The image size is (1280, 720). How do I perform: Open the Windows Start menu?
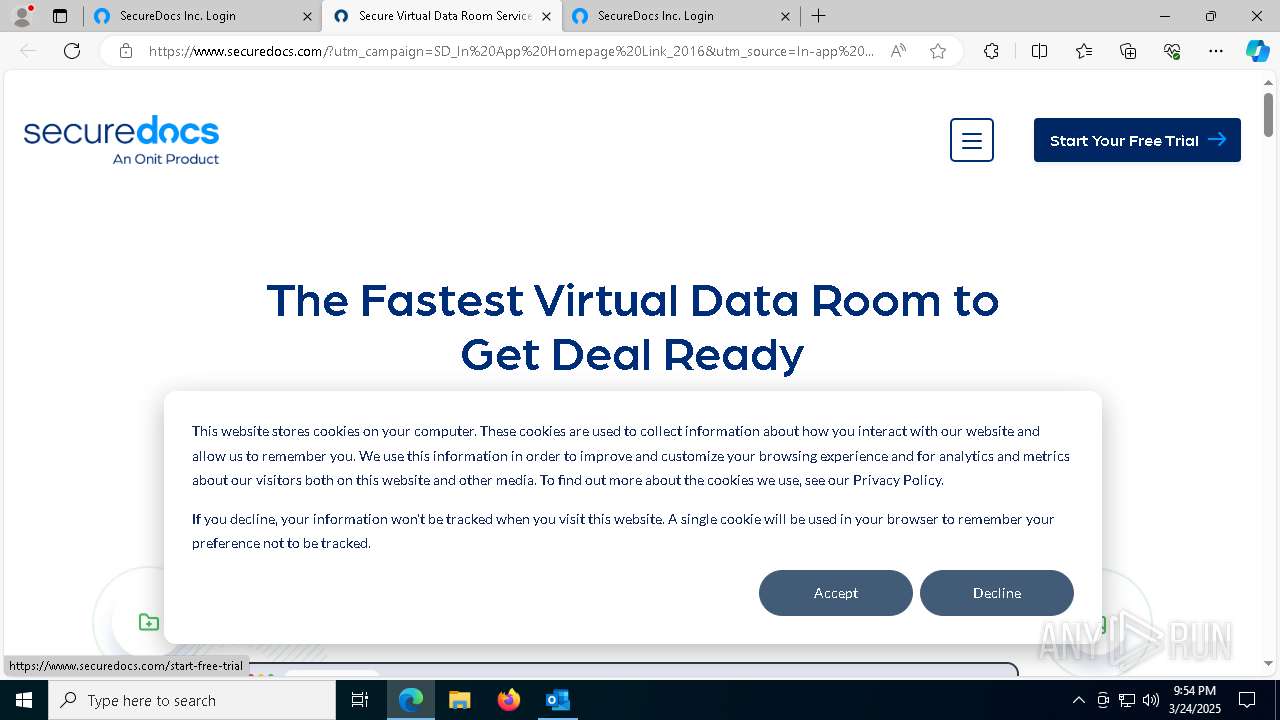coord(24,700)
